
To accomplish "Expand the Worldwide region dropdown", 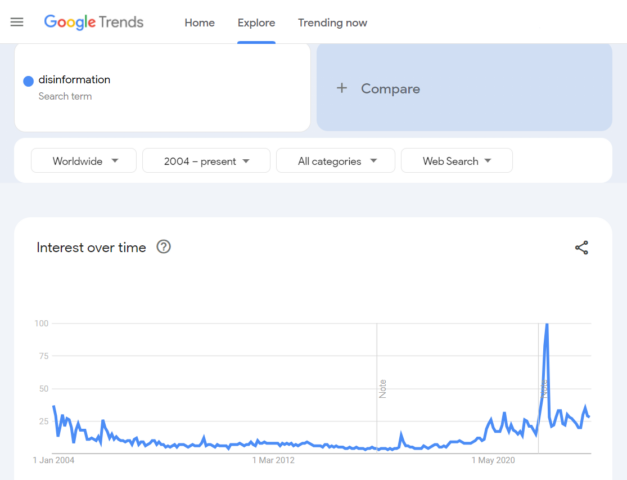I will pyautogui.click(x=84, y=161).
